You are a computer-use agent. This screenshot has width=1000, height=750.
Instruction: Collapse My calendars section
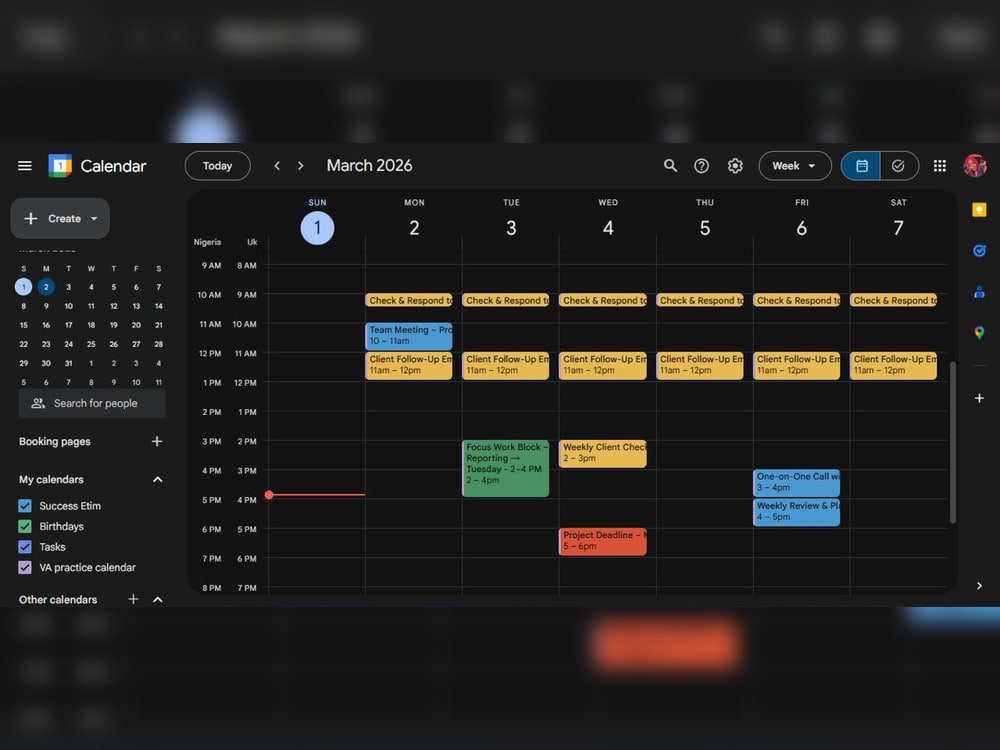point(158,480)
